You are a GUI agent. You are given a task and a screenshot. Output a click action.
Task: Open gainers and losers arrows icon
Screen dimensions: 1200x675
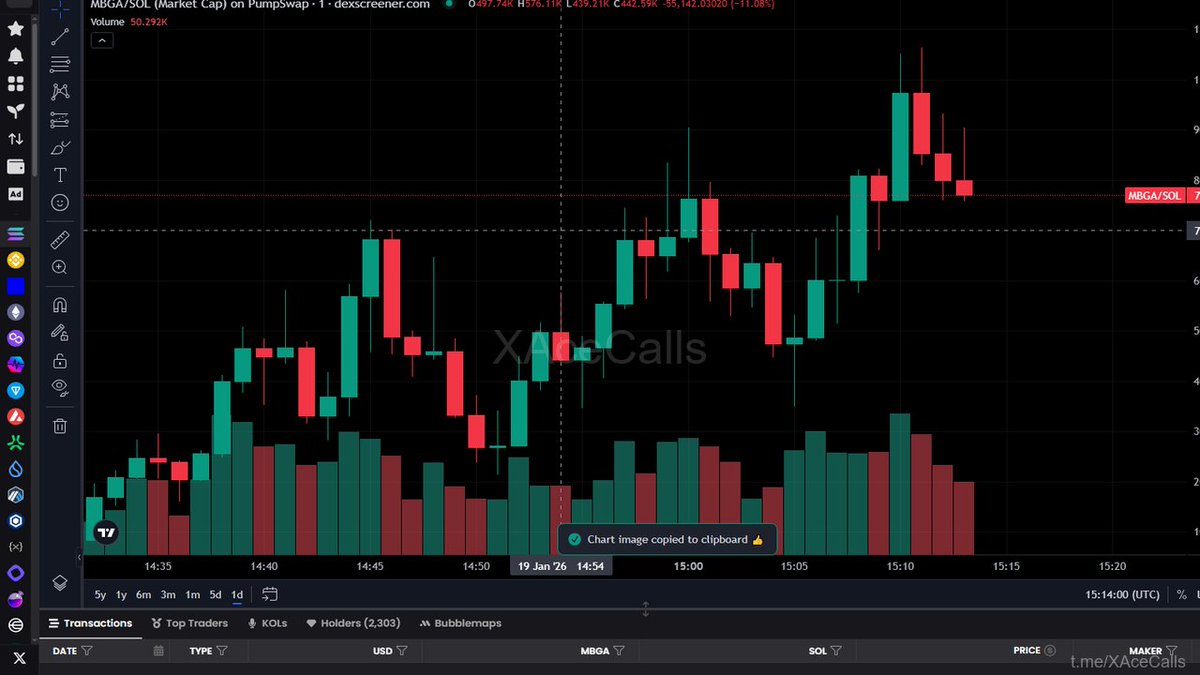(15, 139)
